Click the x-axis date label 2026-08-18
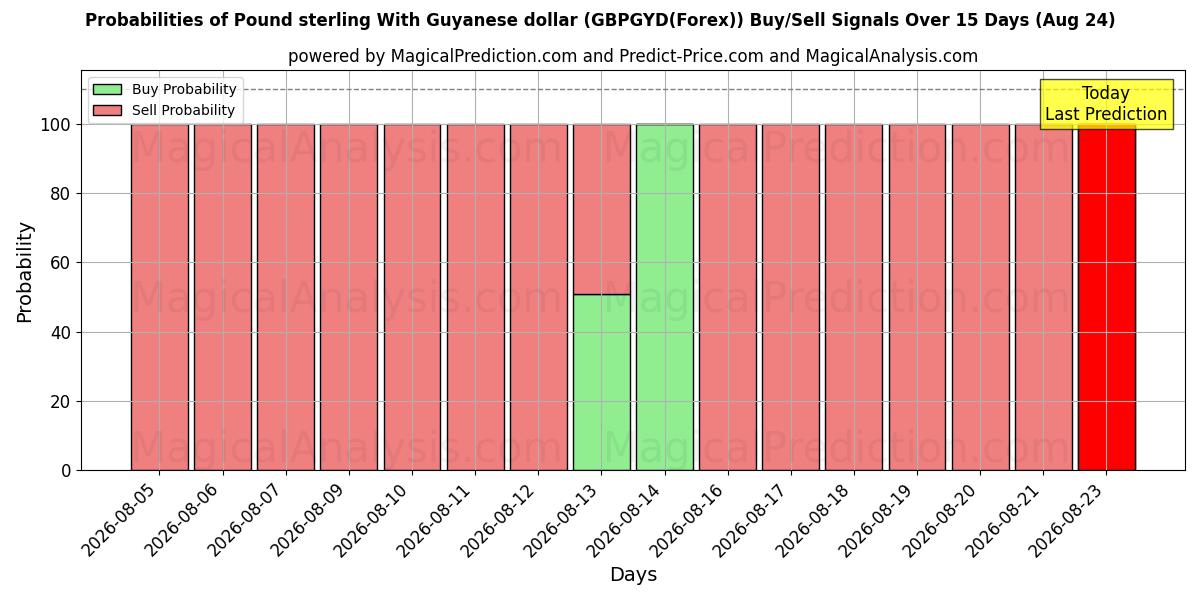Viewport: 1200px width, 600px height. click(817, 518)
